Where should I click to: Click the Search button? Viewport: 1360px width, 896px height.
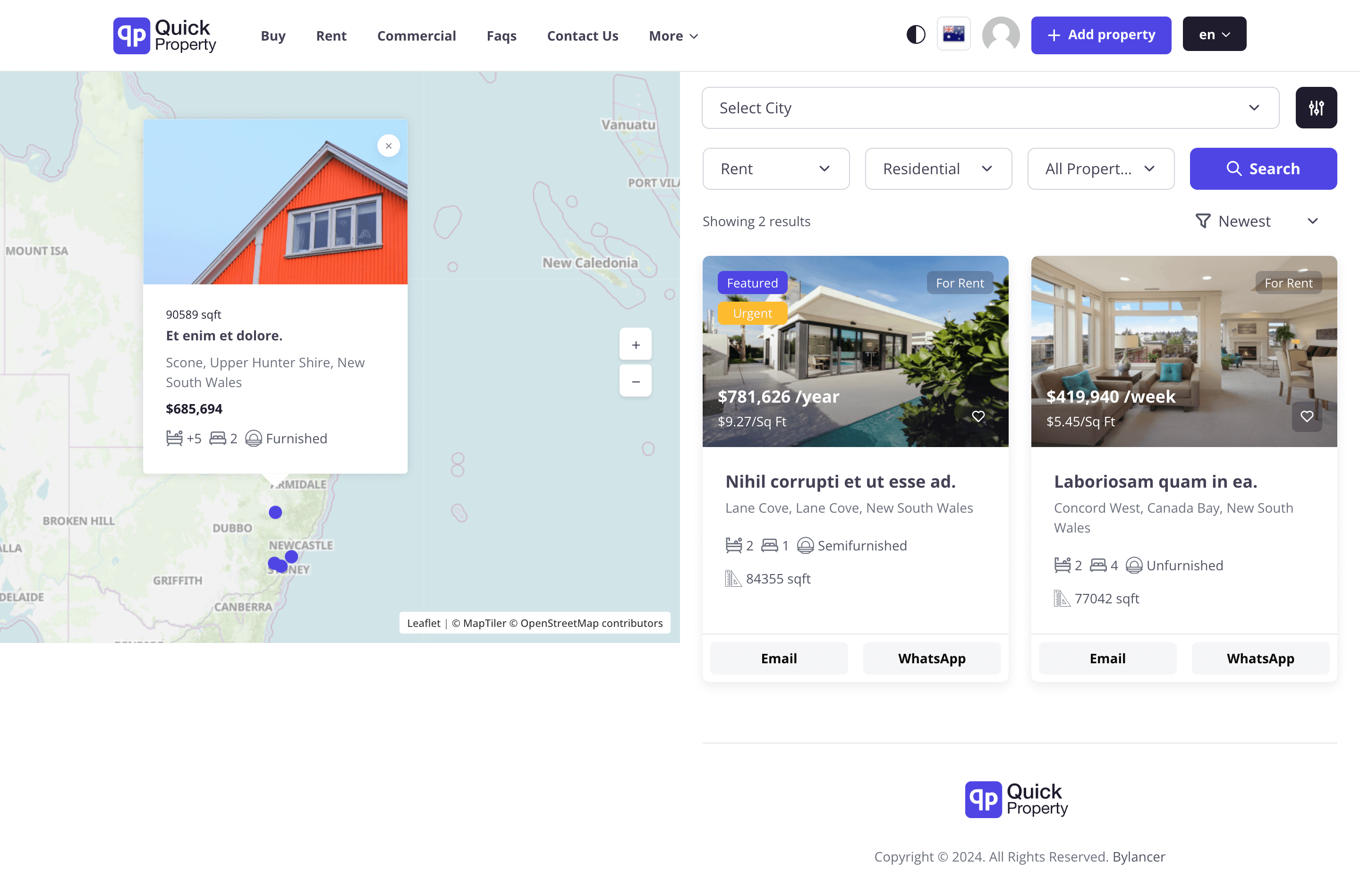pos(1263,169)
